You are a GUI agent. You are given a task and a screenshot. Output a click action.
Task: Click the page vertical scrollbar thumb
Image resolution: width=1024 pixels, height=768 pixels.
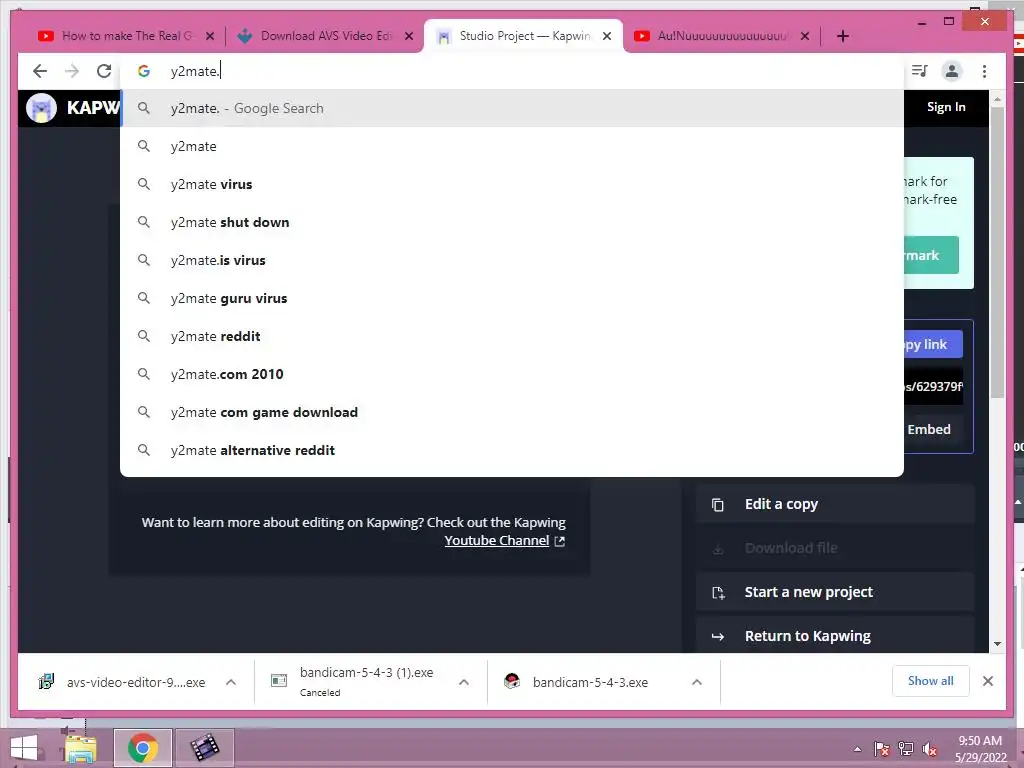[x=997, y=251]
